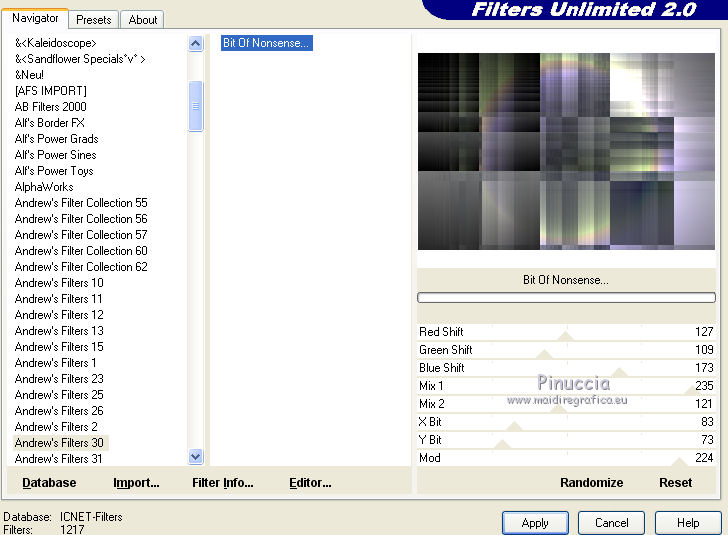Select Andrew's Filters 26
Viewport: 728px width, 535px height.
pos(59,411)
